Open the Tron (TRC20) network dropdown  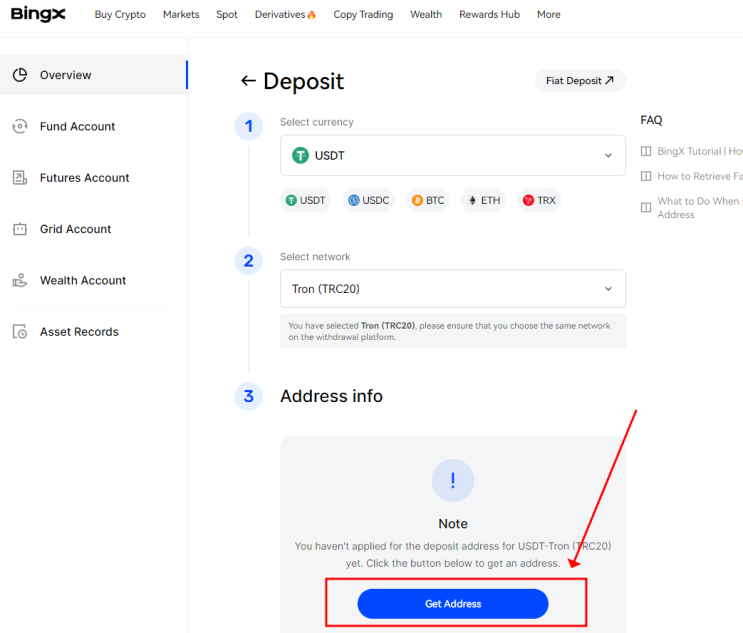pyautogui.click(x=453, y=289)
